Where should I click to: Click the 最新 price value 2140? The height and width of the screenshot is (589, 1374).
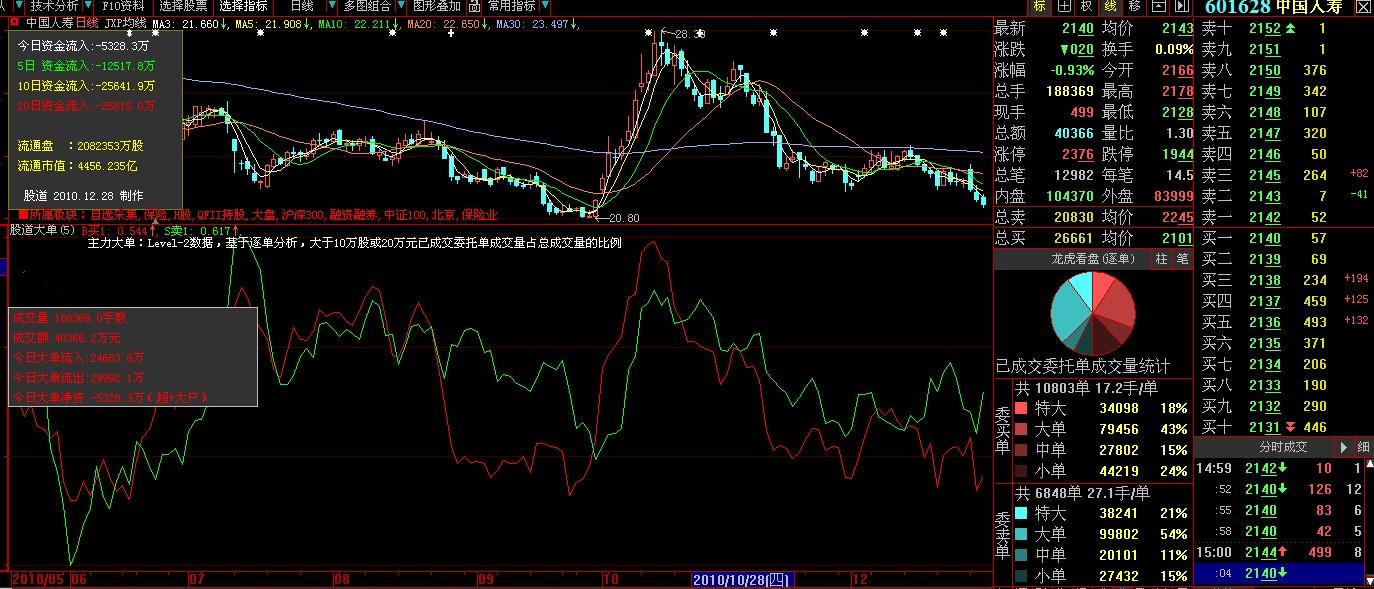pyautogui.click(x=1078, y=28)
